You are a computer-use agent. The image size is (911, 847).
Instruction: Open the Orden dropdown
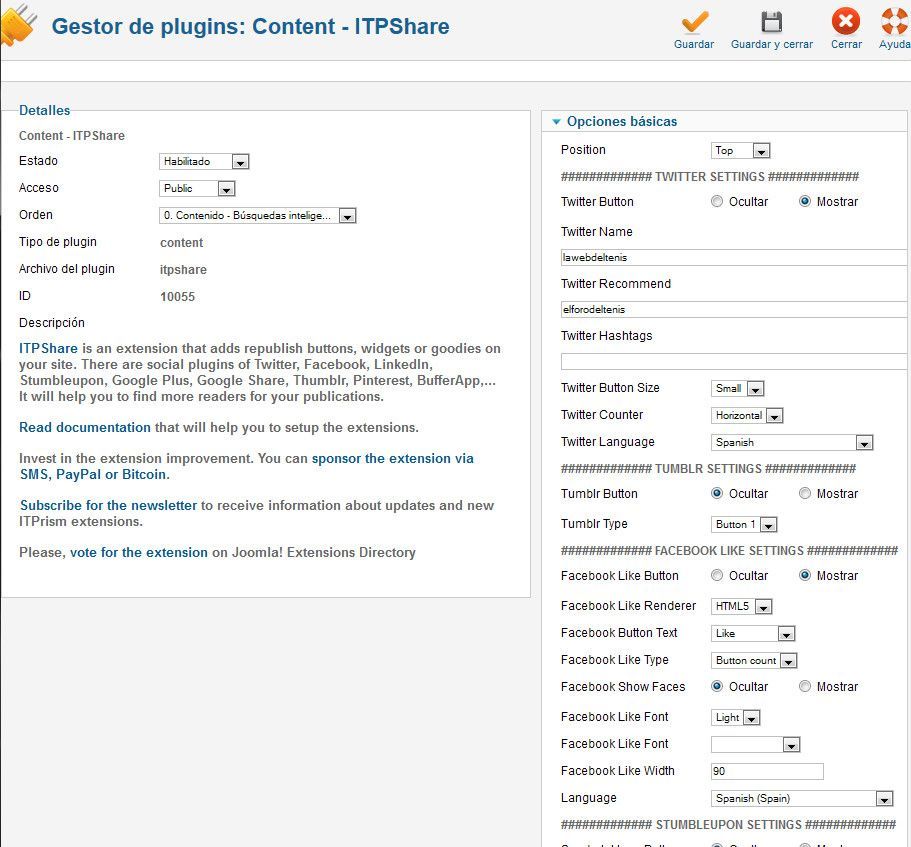(x=257, y=216)
